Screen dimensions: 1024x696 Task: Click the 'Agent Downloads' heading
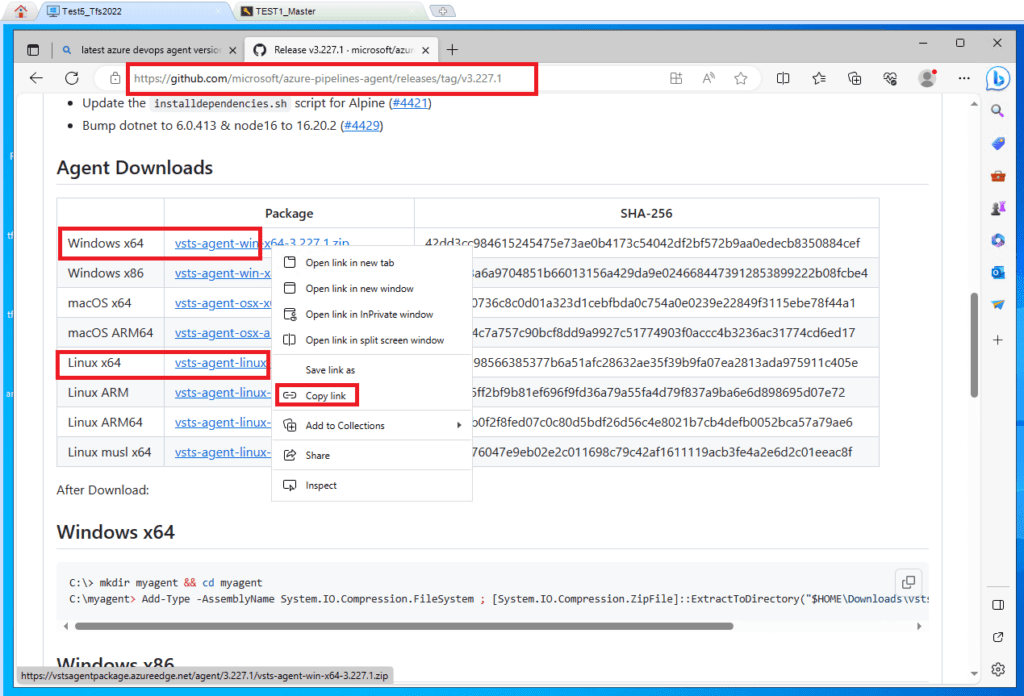pos(135,168)
